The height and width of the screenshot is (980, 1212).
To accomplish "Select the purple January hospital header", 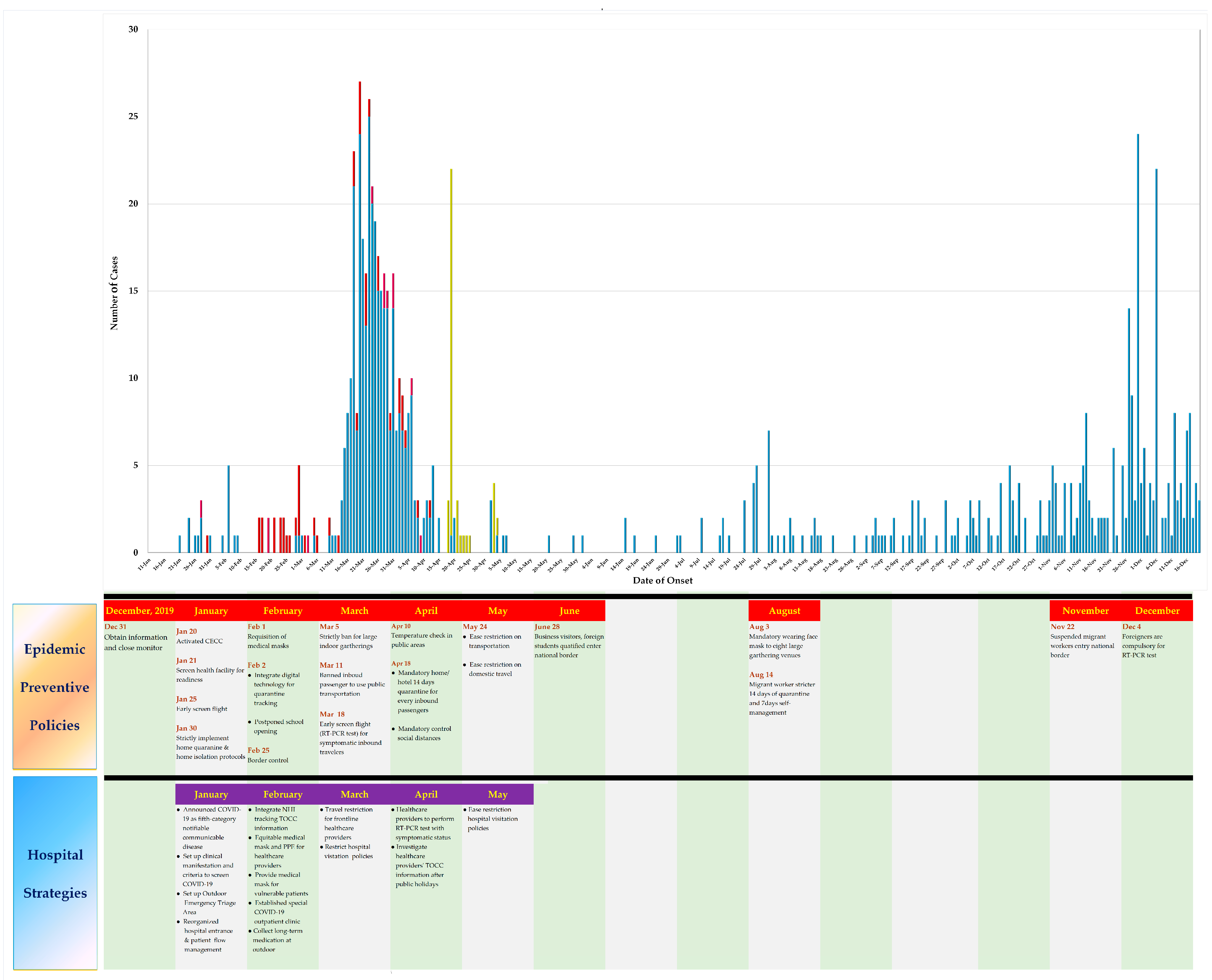I will tap(211, 794).
